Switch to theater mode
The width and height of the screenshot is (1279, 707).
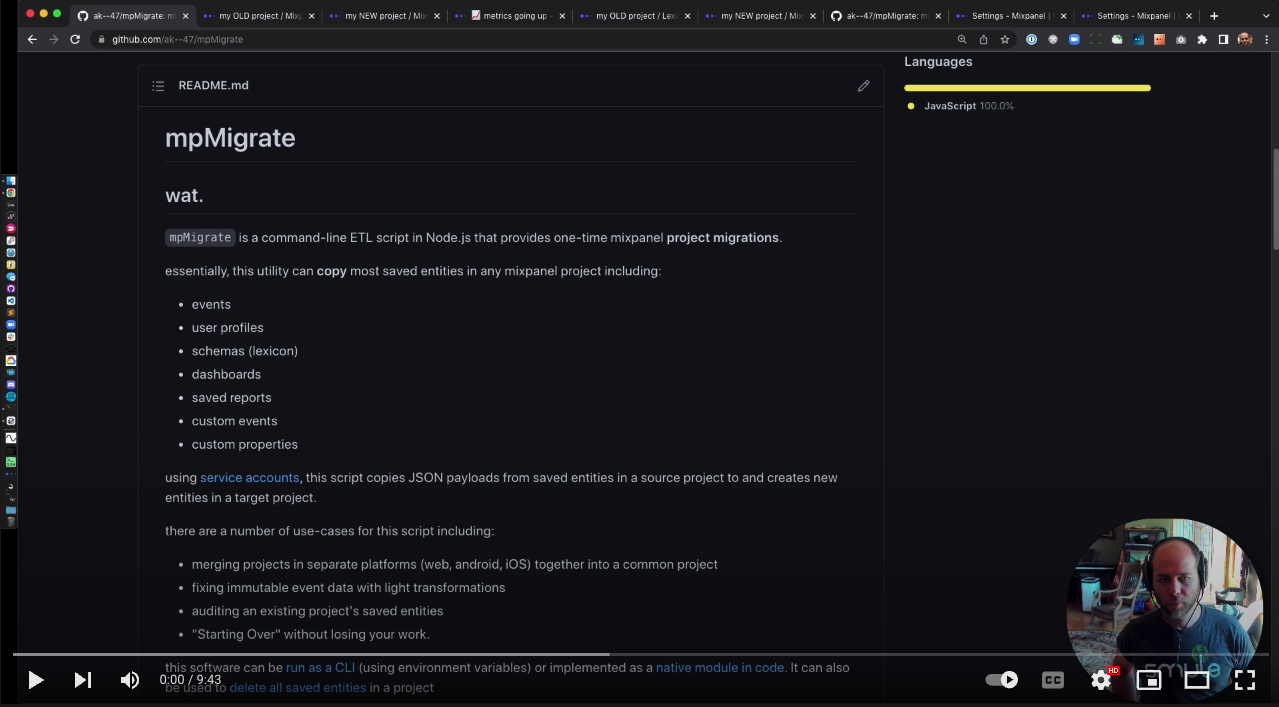click(x=1197, y=680)
